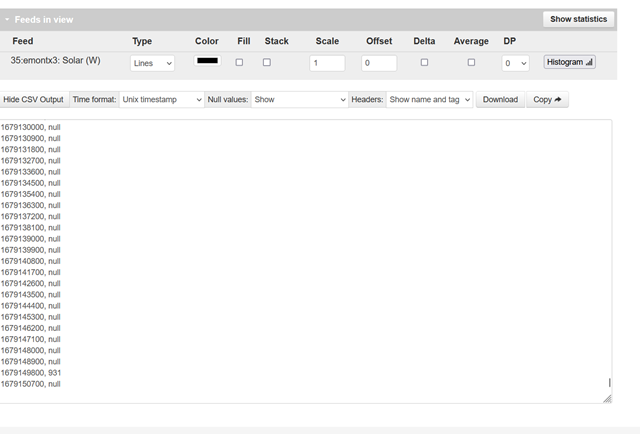Click row 1679148000, null in CSV
Viewport: 640px width, 434px height.
point(31,351)
